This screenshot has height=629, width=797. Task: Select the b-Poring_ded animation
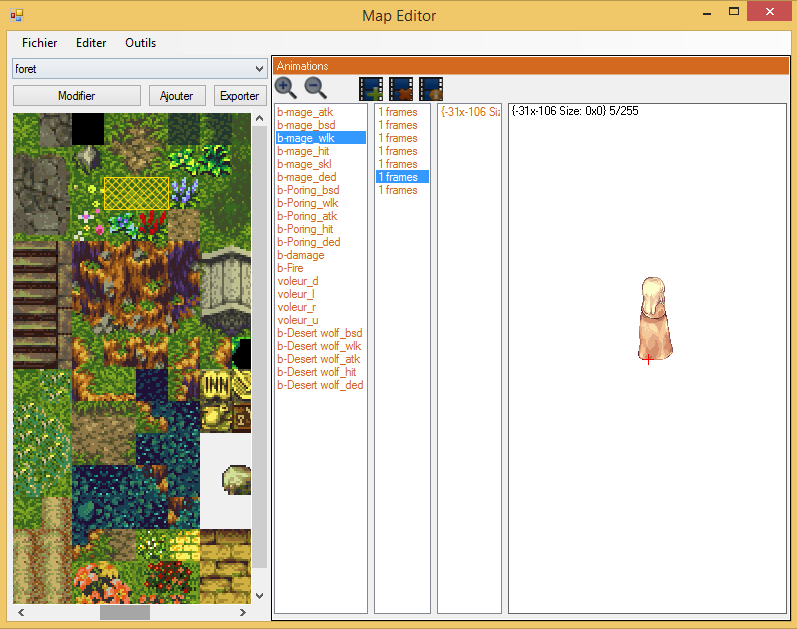coord(321,242)
